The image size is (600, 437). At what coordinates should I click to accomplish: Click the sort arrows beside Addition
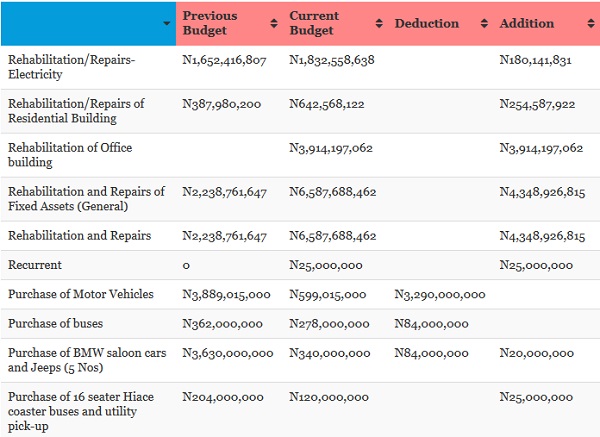[590, 23]
